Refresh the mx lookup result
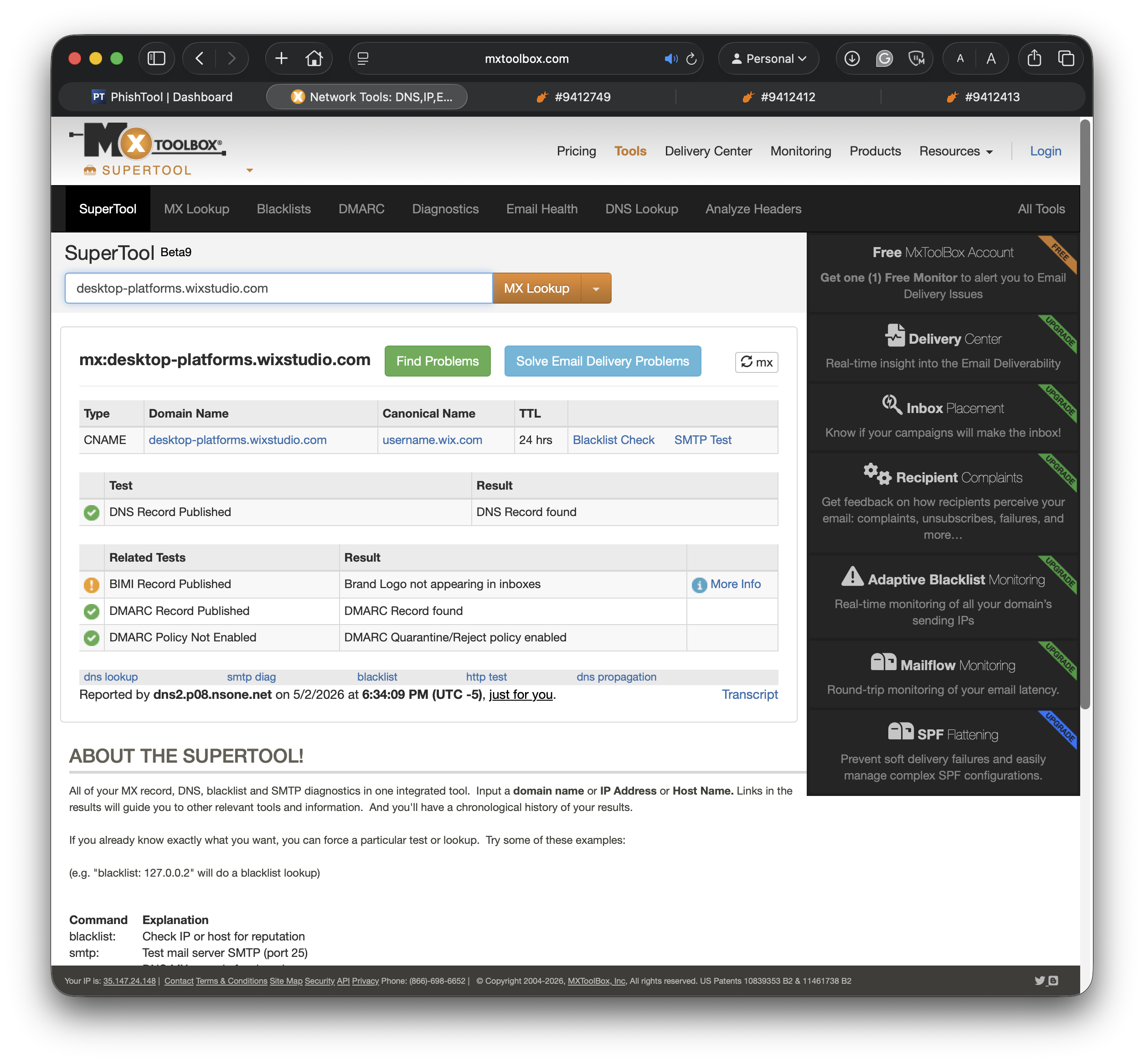This screenshot has width=1144, height=1064. click(756, 362)
